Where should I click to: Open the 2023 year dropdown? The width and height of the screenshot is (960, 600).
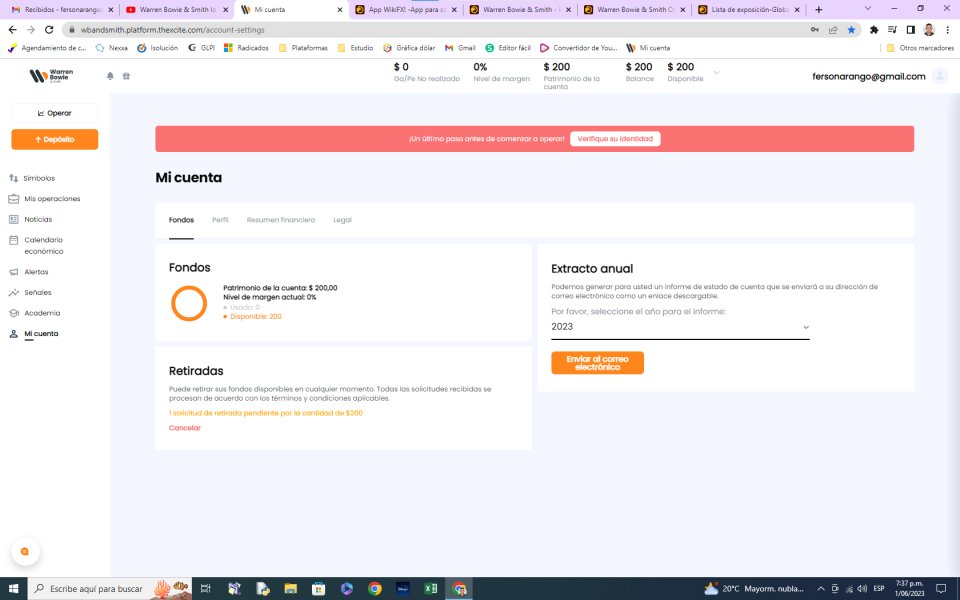pos(680,327)
